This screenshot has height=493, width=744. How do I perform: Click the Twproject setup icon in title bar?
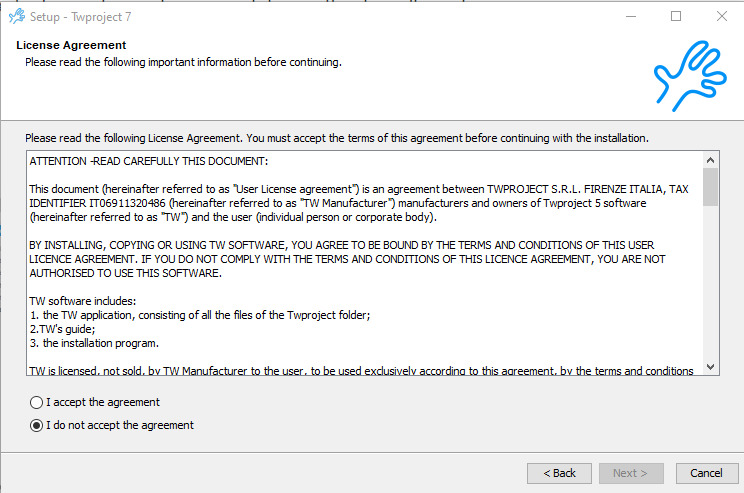16,16
